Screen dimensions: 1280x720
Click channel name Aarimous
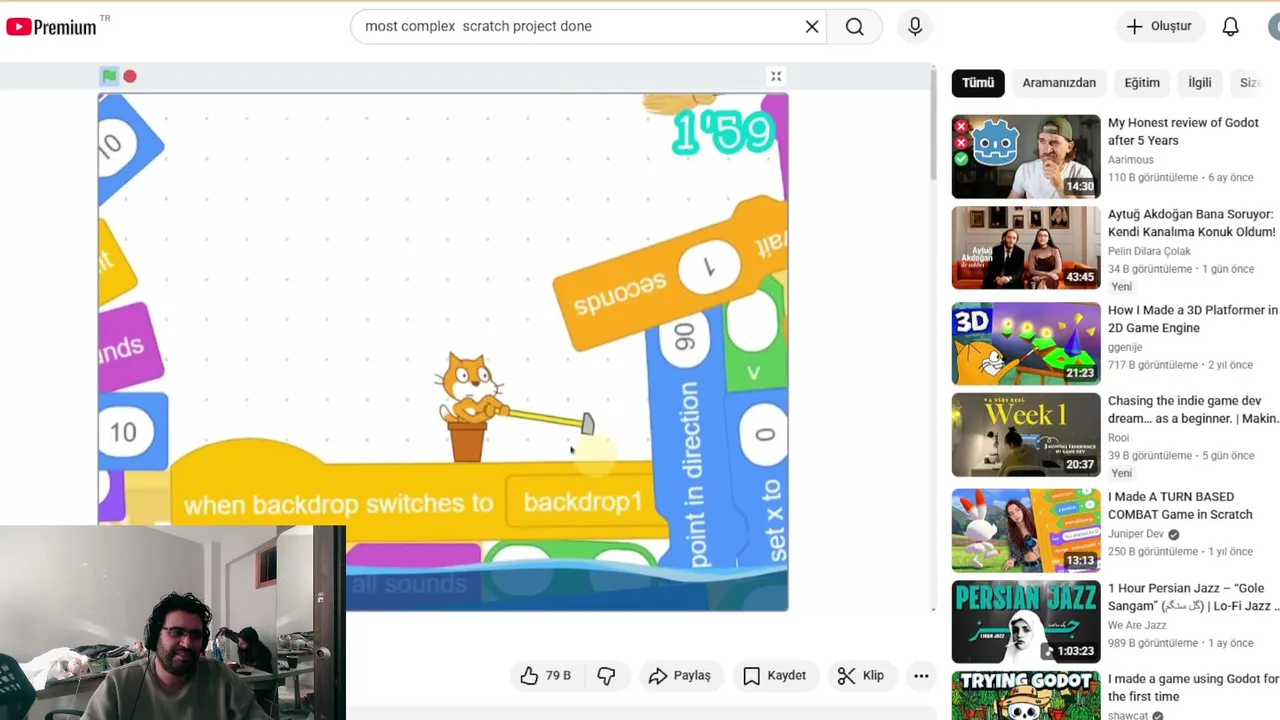tap(1131, 160)
